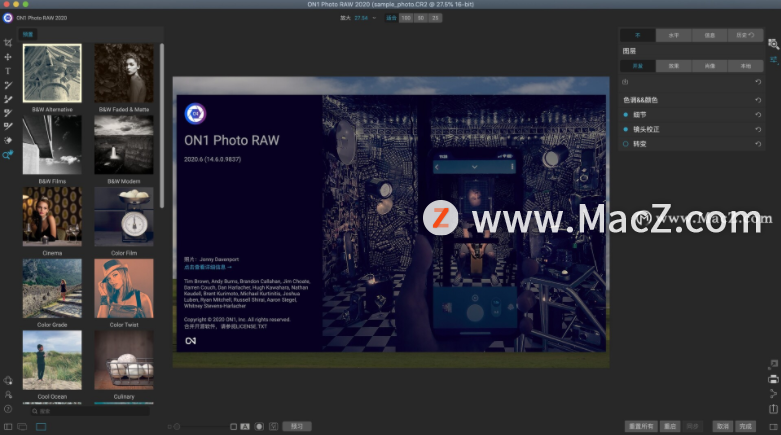Select the Culinary preset thumbnail
The height and width of the screenshot is (435, 781).
click(124, 360)
